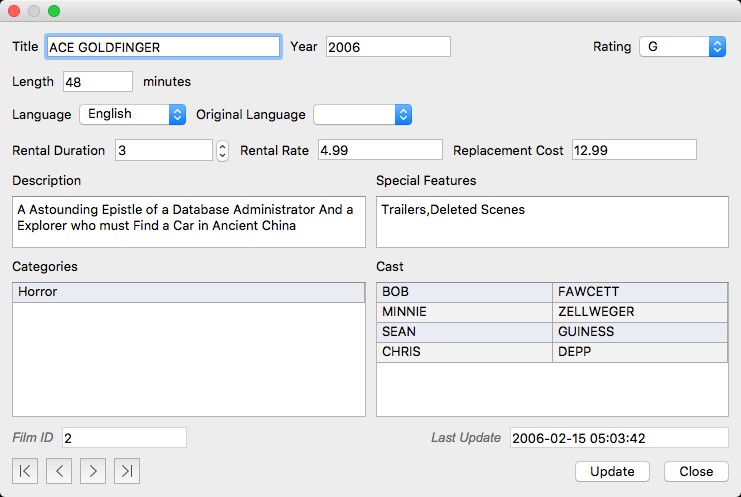The height and width of the screenshot is (497, 741).
Task: Select Horror in the Categories list
Action: tap(188, 292)
